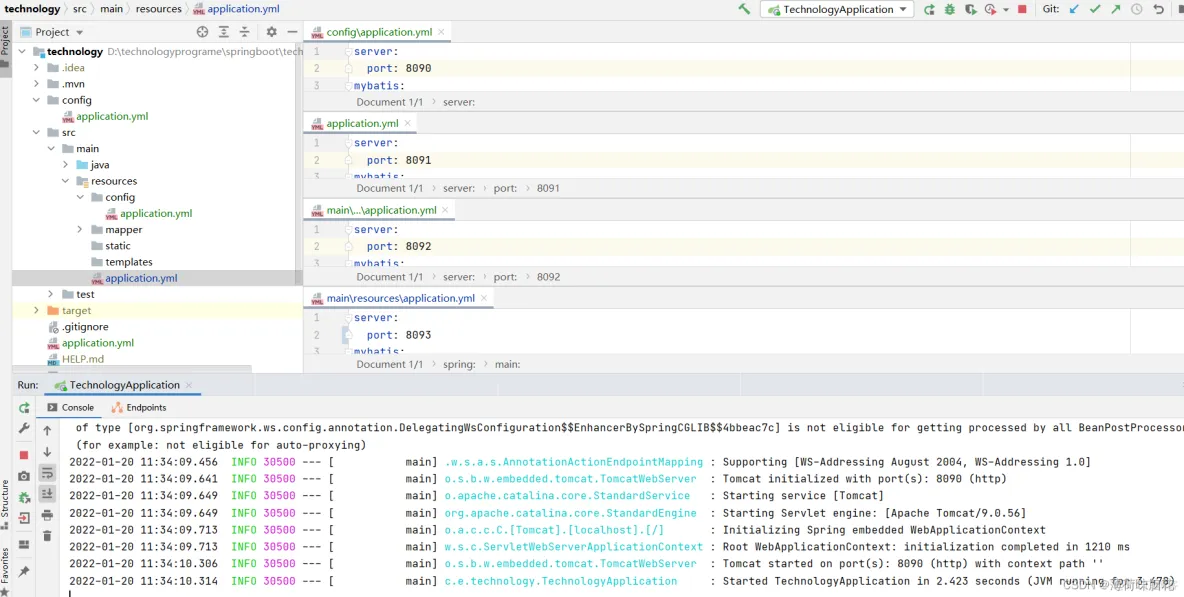This screenshot has height=597, width=1184.
Task: Toggle soft-wrap in console sidebar
Action: (47, 473)
